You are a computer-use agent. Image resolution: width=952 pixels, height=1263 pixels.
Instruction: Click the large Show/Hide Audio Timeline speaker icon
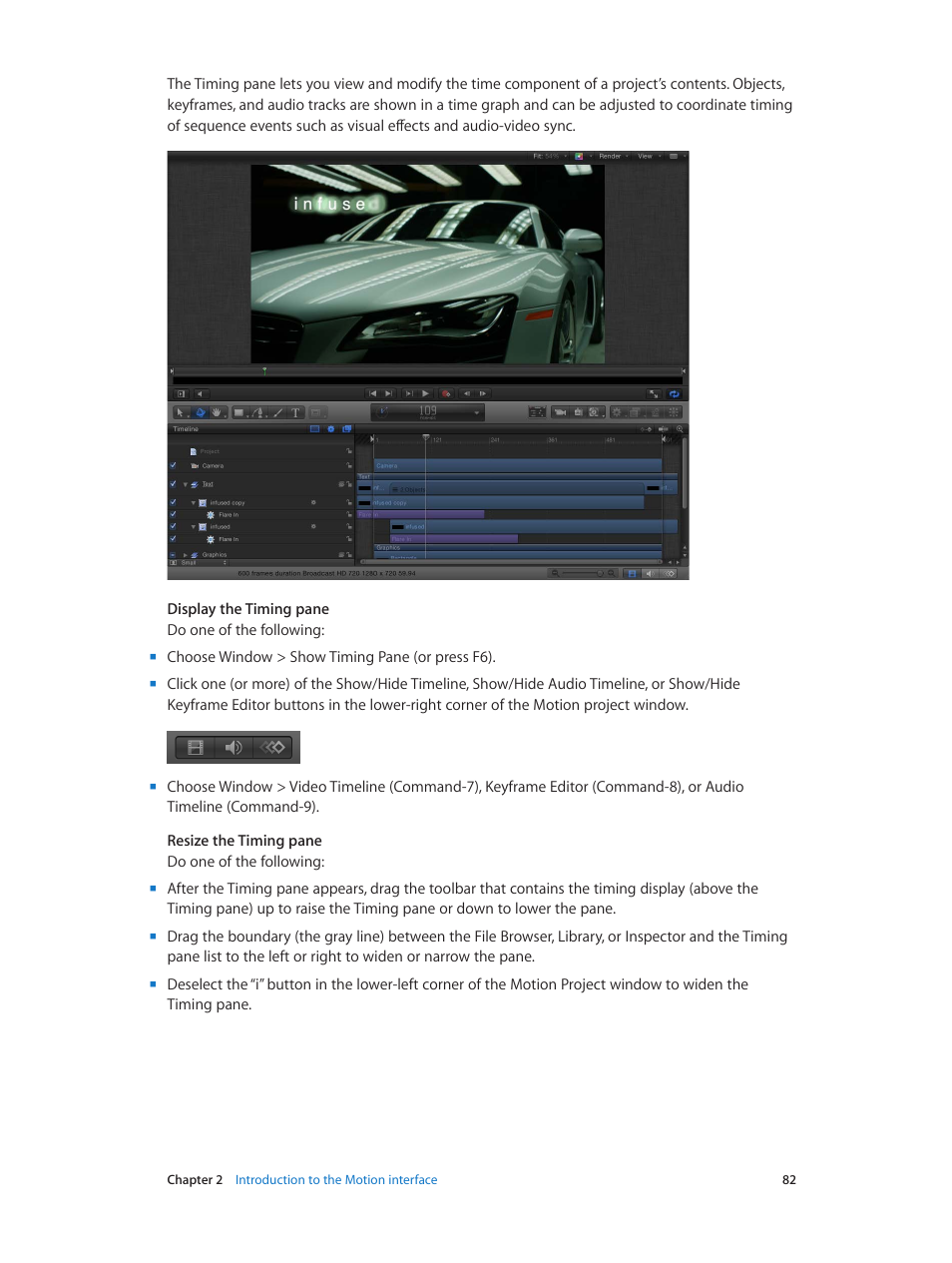(x=234, y=747)
